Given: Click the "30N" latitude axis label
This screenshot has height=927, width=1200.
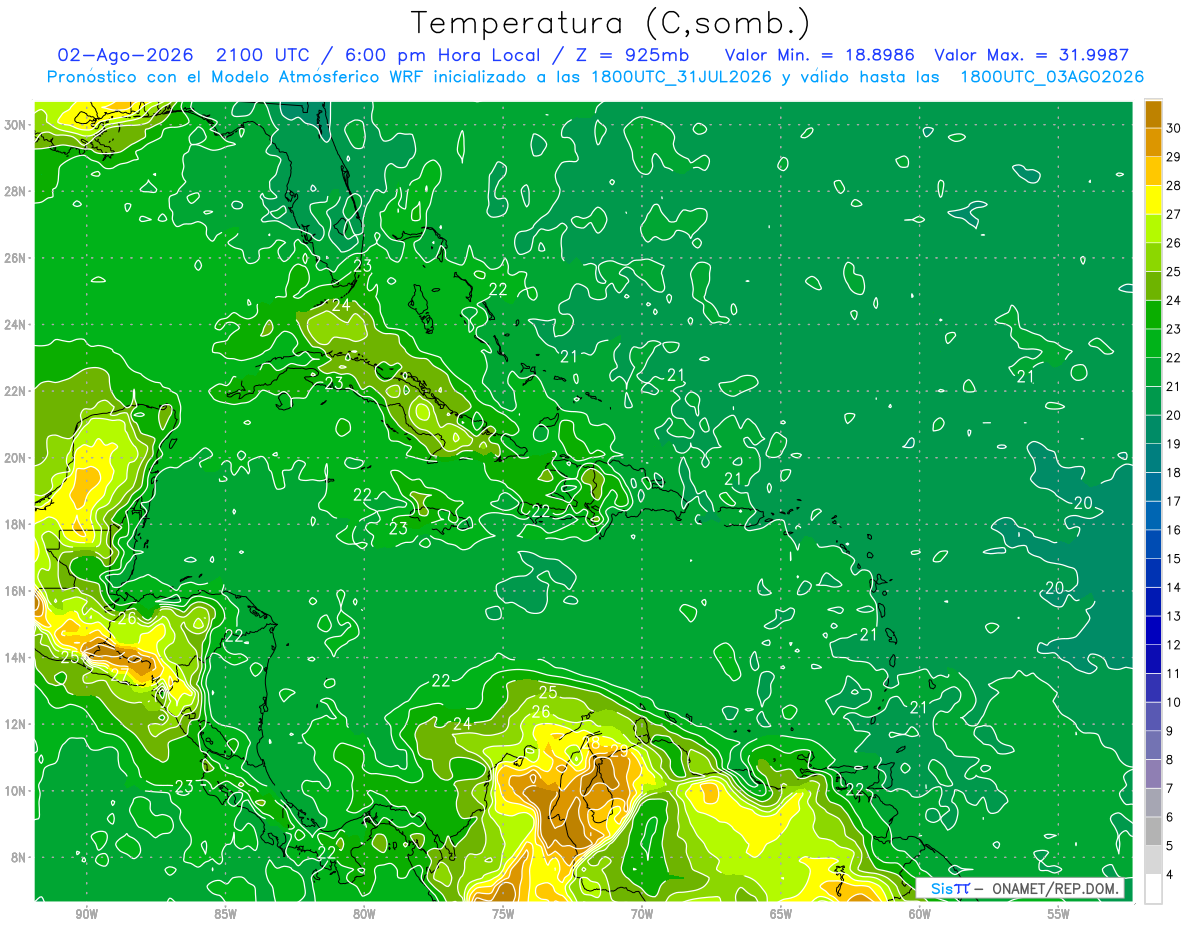Looking at the screenshot, I should coord(15,125).
